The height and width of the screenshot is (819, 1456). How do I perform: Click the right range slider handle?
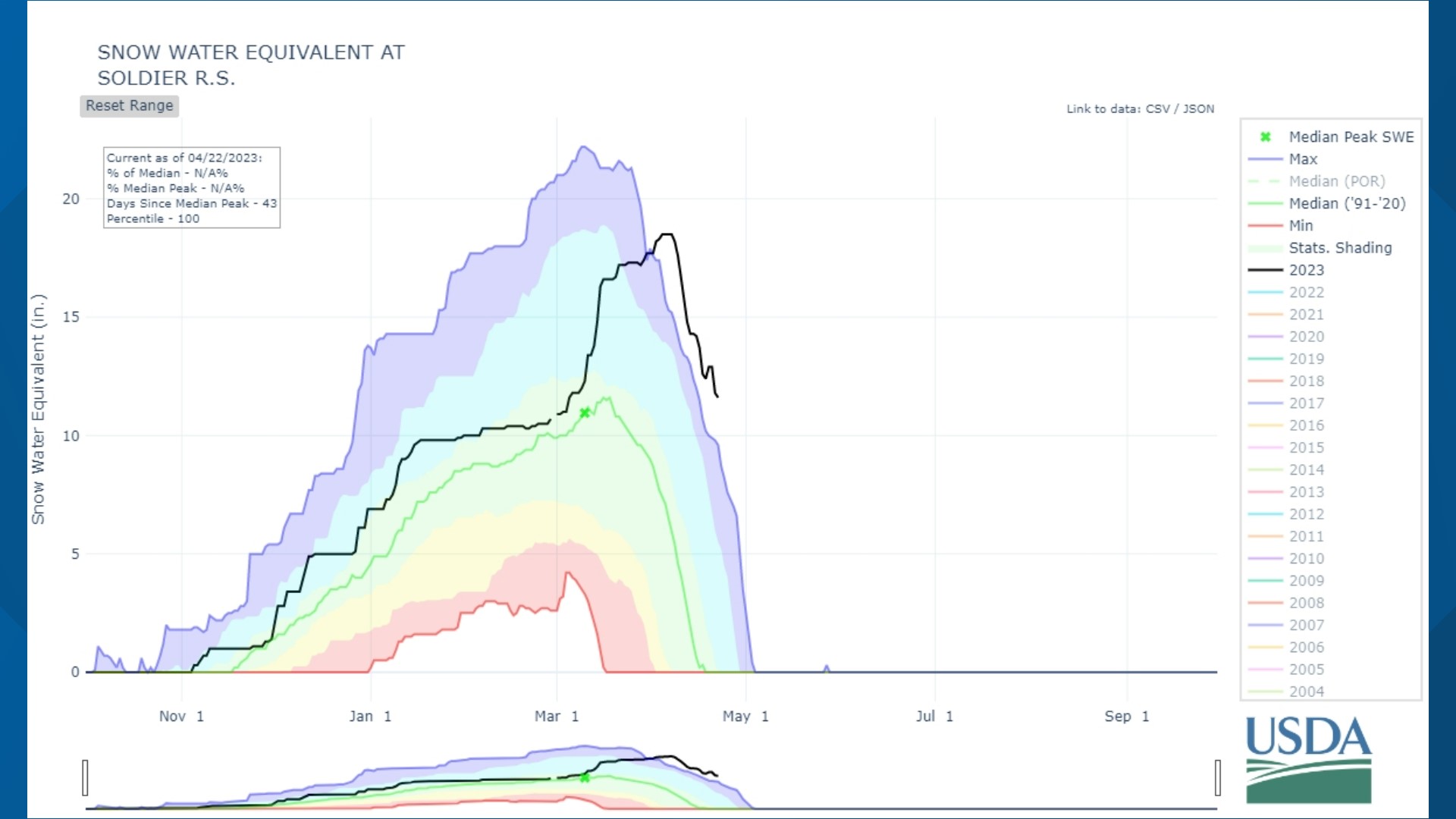coord(1217,778)
